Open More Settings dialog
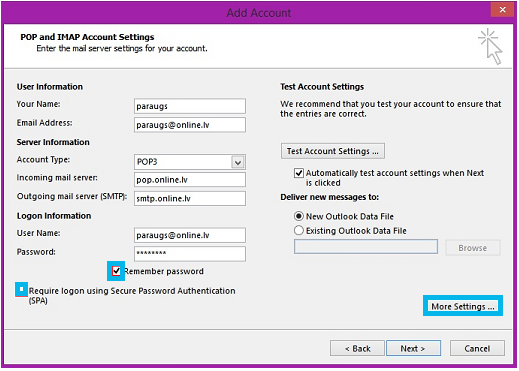 click(463, 306)
